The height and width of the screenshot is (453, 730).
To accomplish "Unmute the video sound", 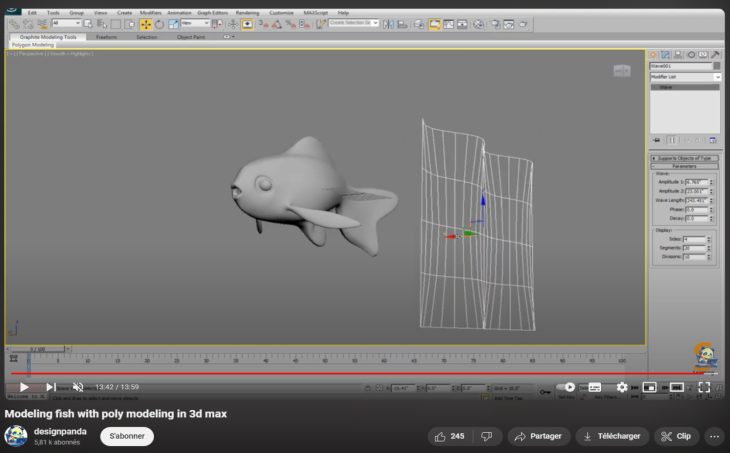I will (78, 387).
